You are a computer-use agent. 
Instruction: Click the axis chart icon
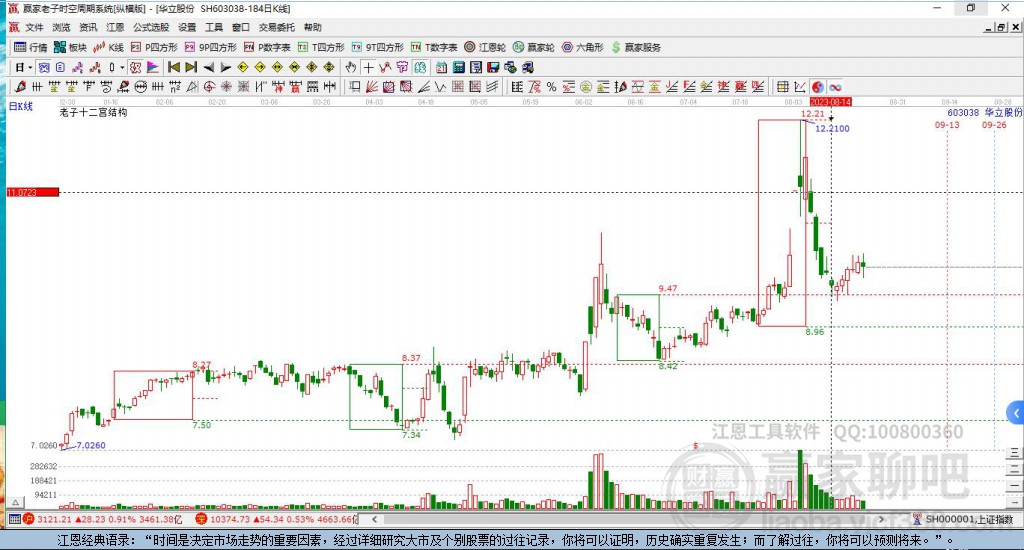click(x=799, y=87)
